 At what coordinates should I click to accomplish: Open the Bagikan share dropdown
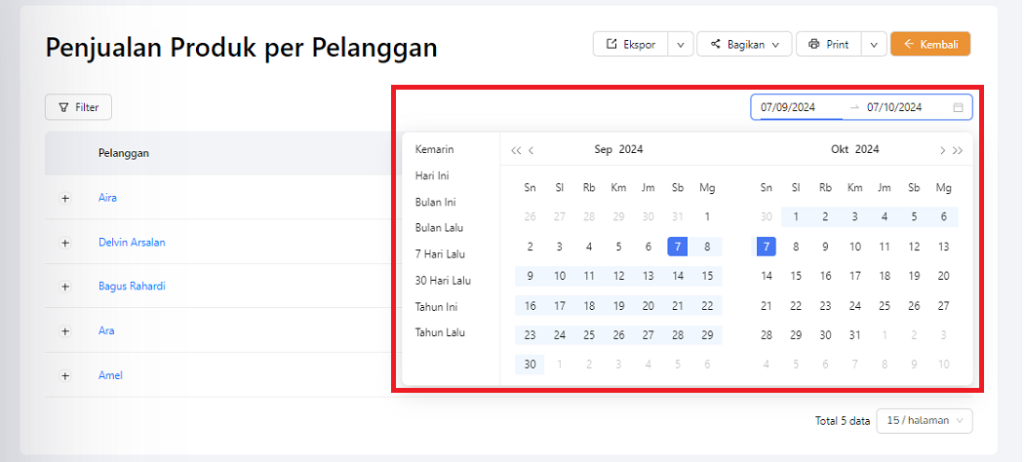tap(744, 44)
